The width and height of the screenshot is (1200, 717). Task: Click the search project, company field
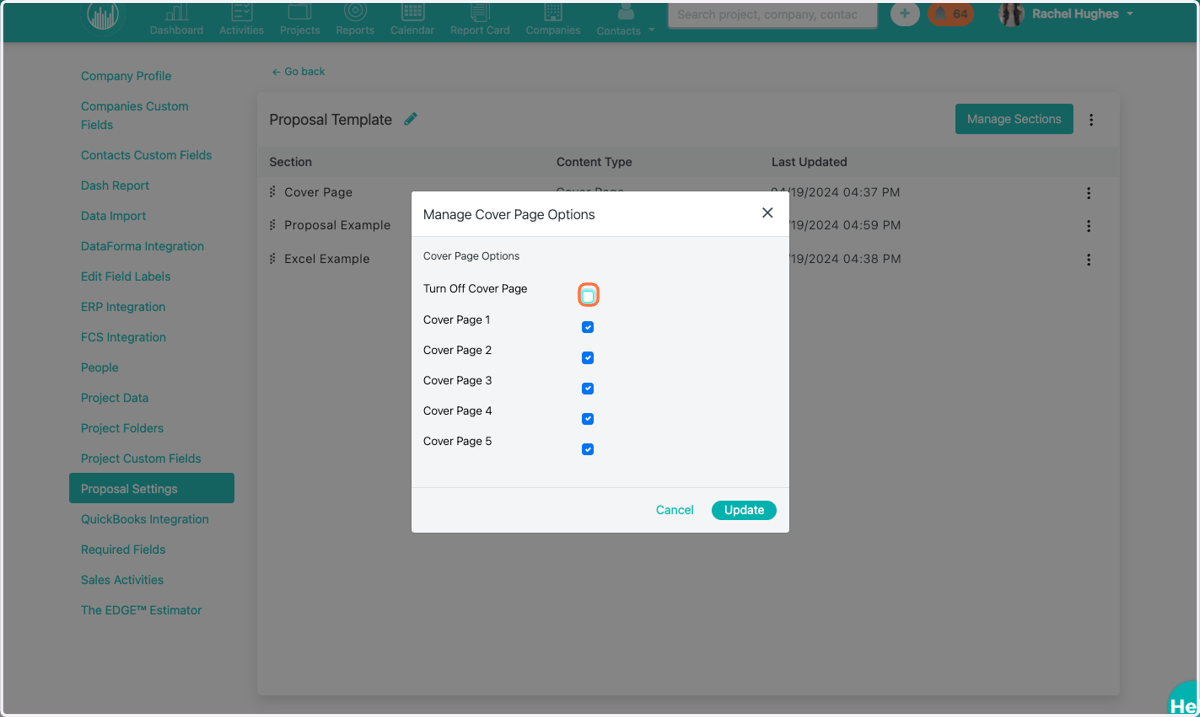(772, 15)
